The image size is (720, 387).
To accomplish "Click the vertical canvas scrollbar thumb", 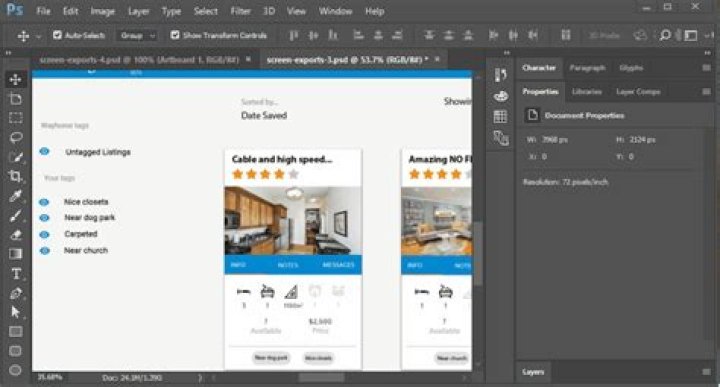I will 478,253.
